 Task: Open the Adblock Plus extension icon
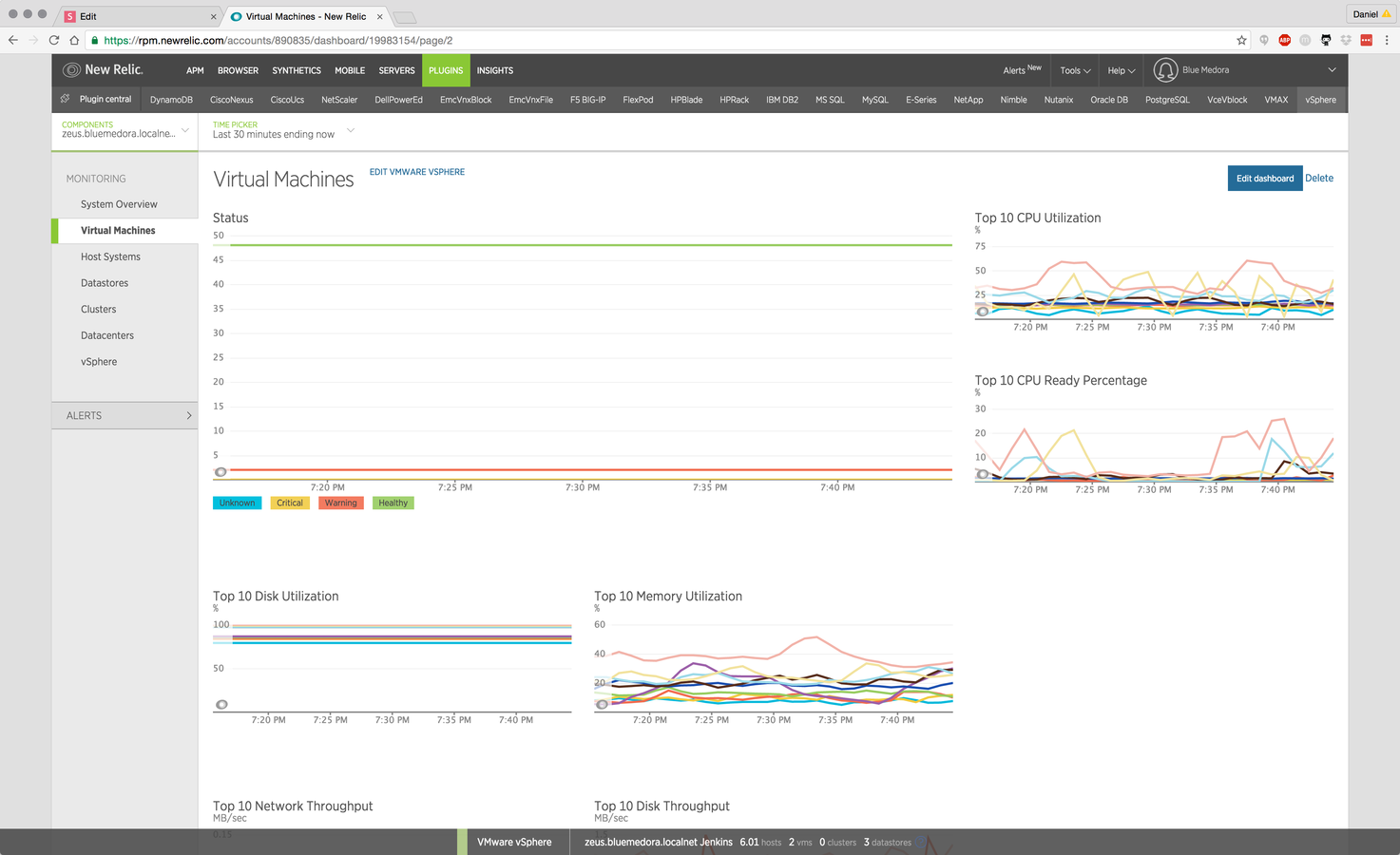tap(1284, 40)
